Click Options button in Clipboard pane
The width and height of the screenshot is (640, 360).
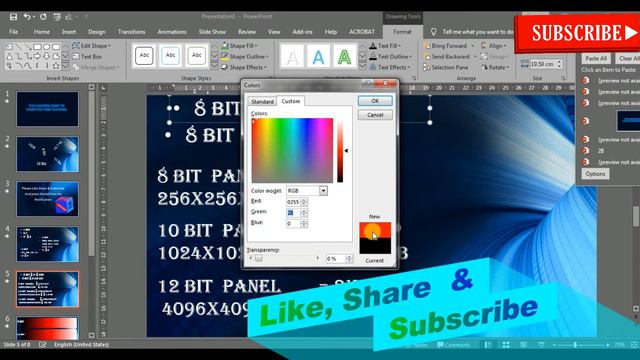(x=595, y=174)
